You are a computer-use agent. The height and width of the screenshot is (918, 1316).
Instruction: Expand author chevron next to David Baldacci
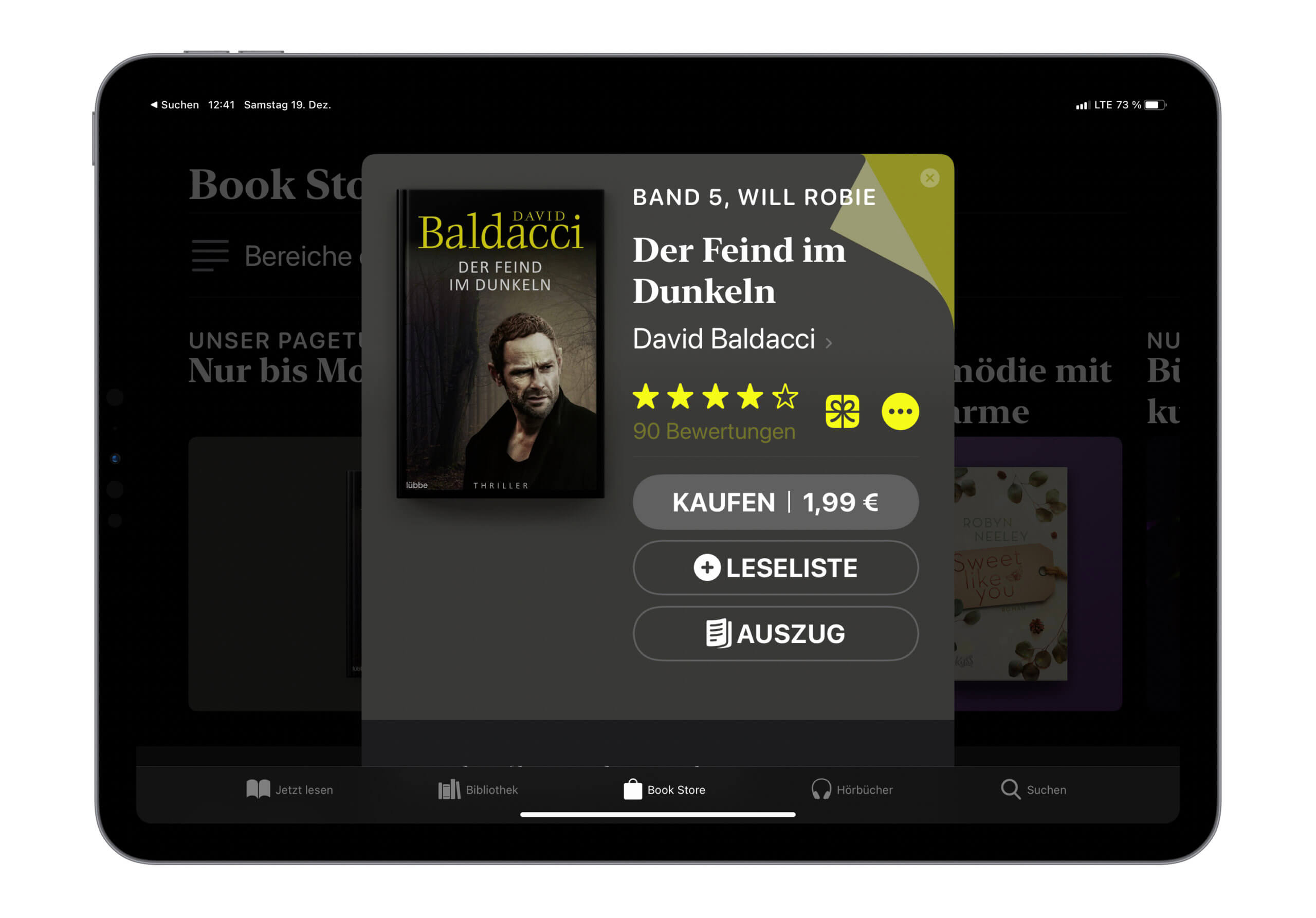(x=828, y=343)
